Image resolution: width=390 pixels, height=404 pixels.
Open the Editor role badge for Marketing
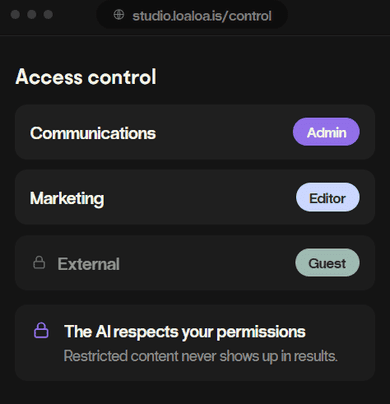(x=328, y=197)
